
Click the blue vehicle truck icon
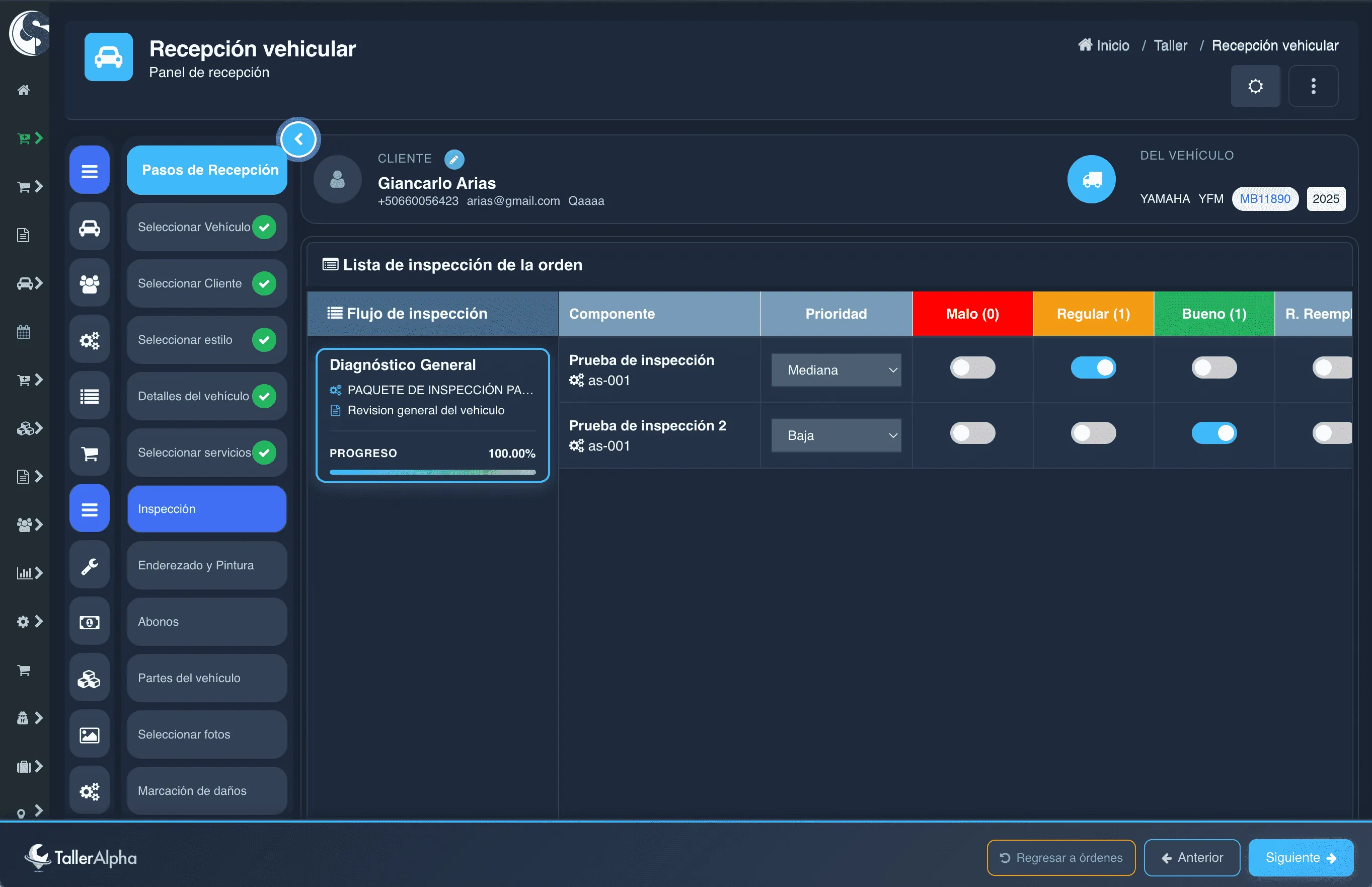(1091, 180)
